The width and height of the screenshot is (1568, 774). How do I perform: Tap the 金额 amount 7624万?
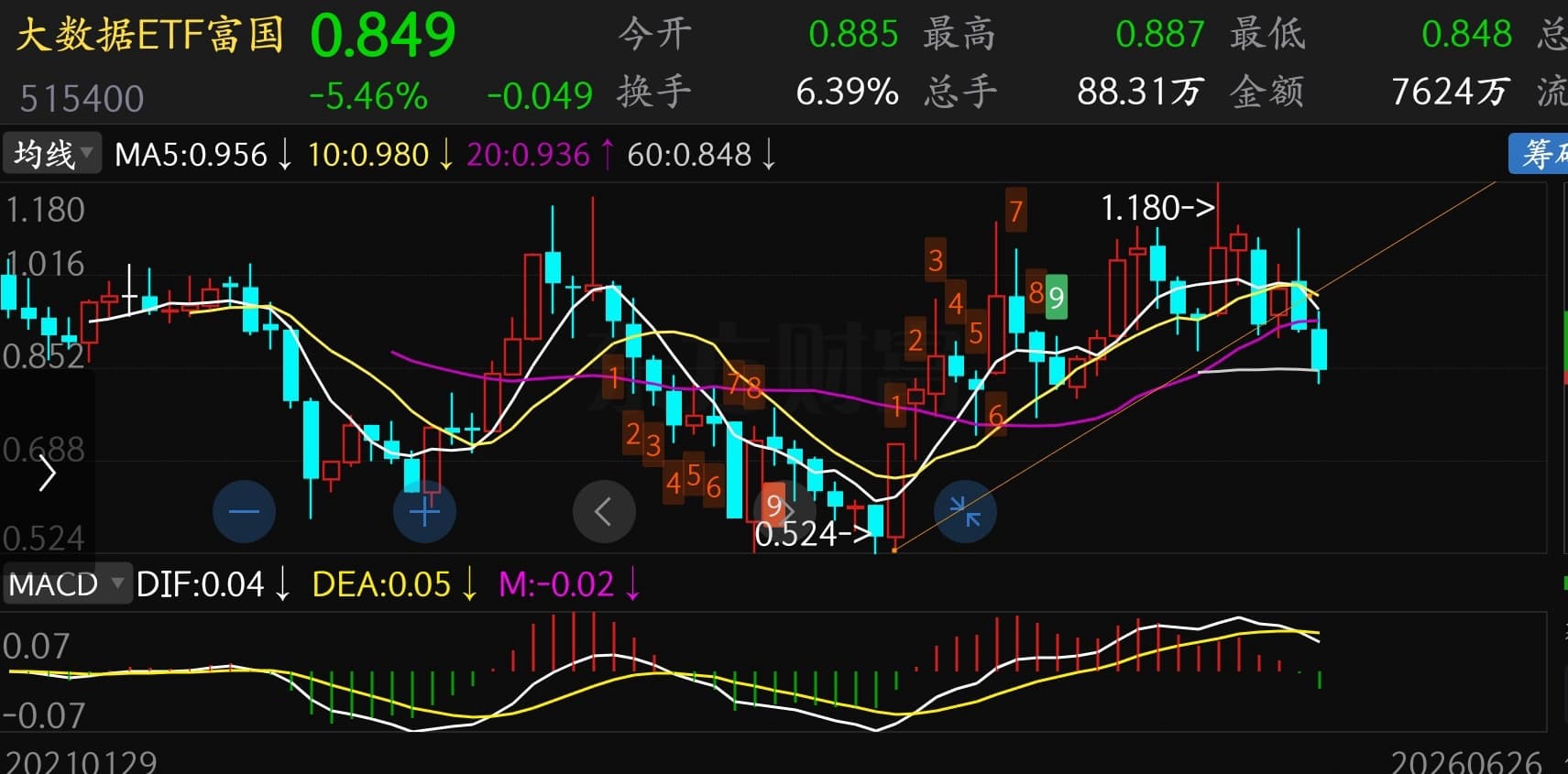click(x=1450, y=92)
